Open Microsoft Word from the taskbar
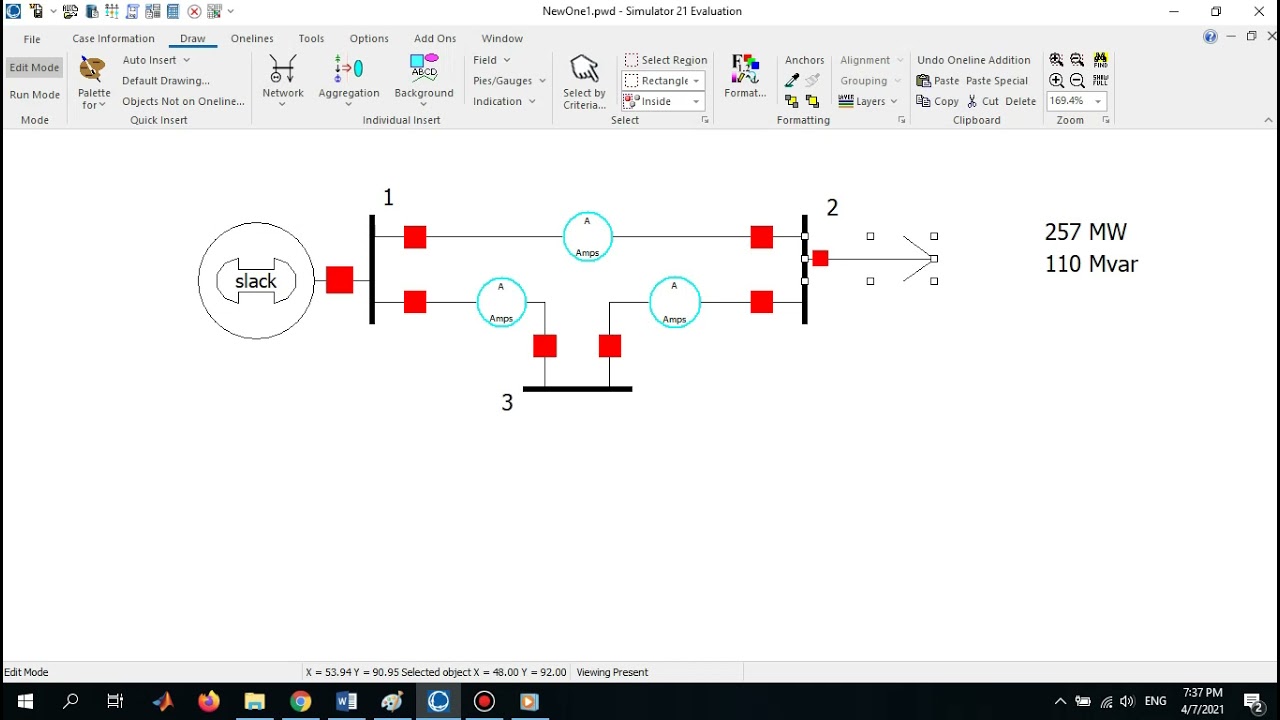This screenshot has height=720, width=1280. [x=346, y=701]
